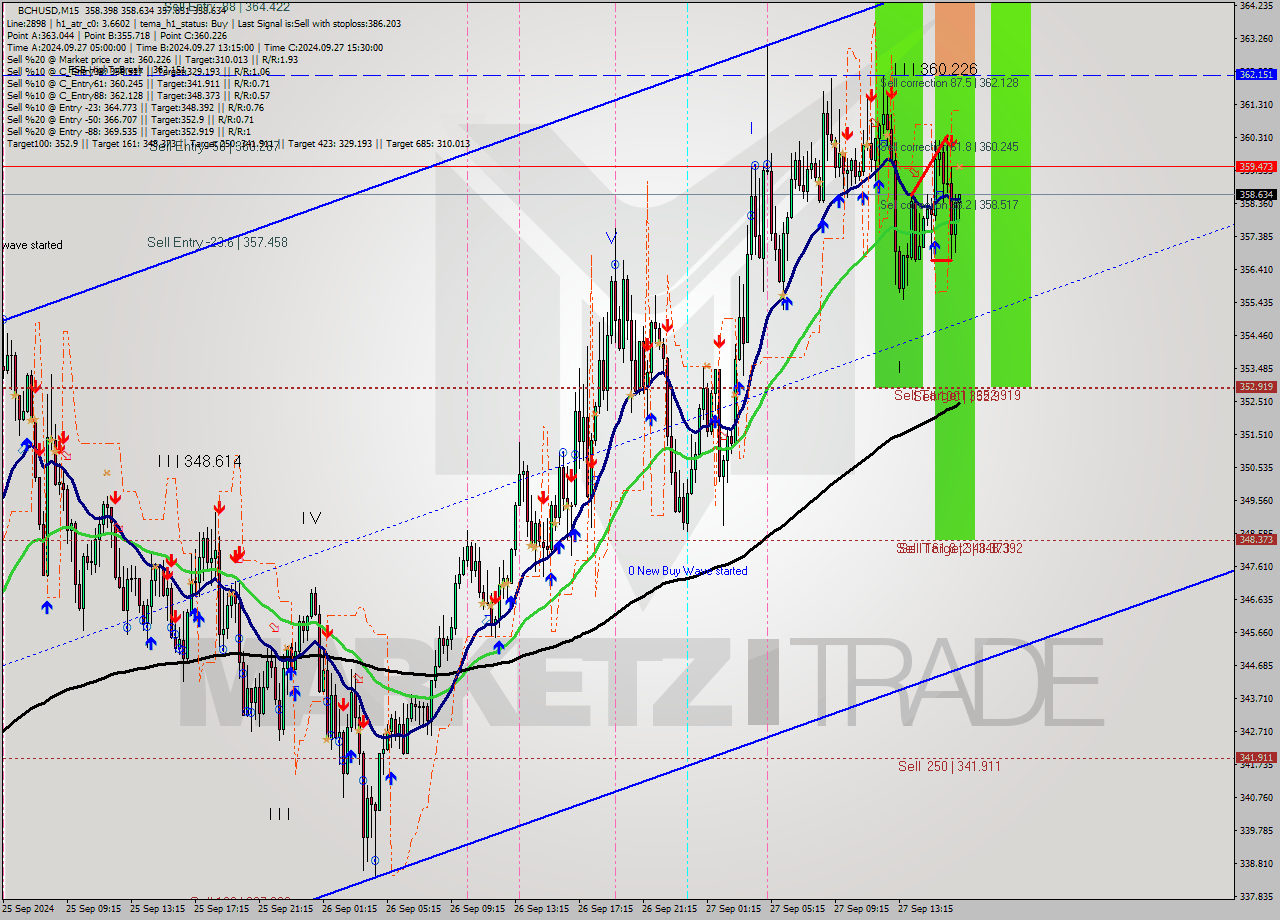Click the 363.260 price axis value
The height and width of the screenshot is (920, 1280).
[1256, 38]
